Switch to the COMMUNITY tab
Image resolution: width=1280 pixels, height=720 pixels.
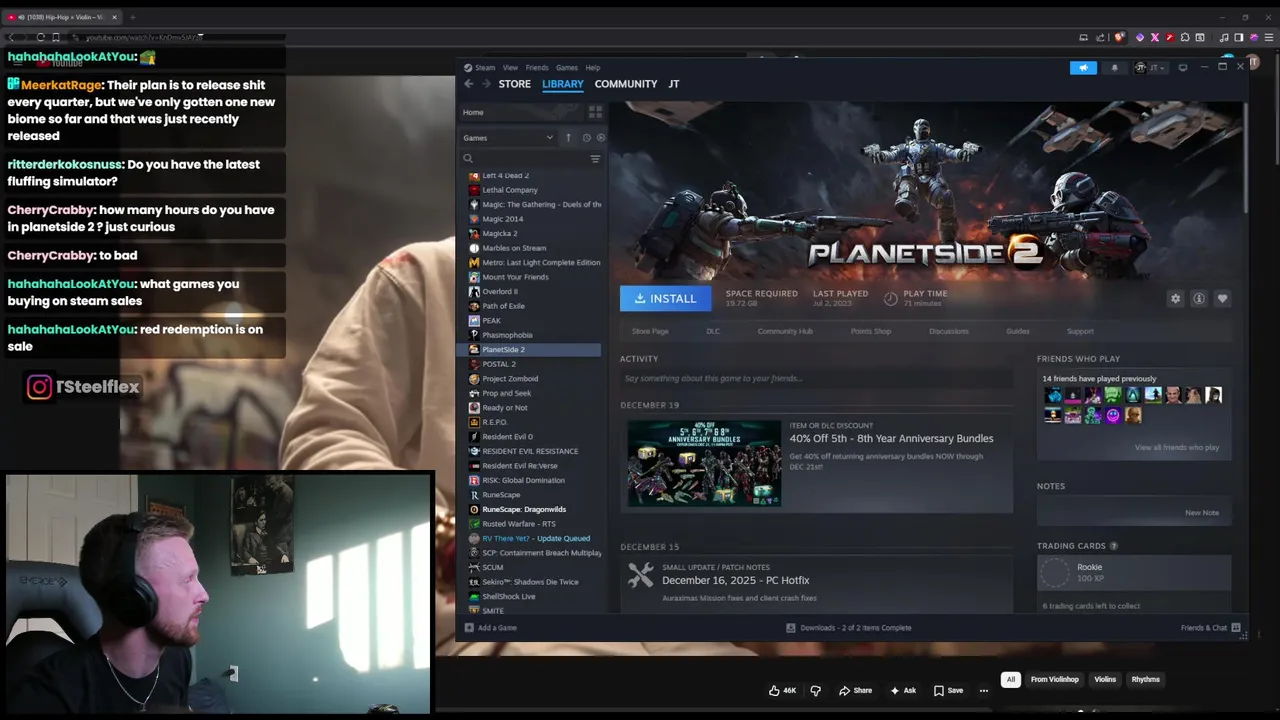coord(626,84)
